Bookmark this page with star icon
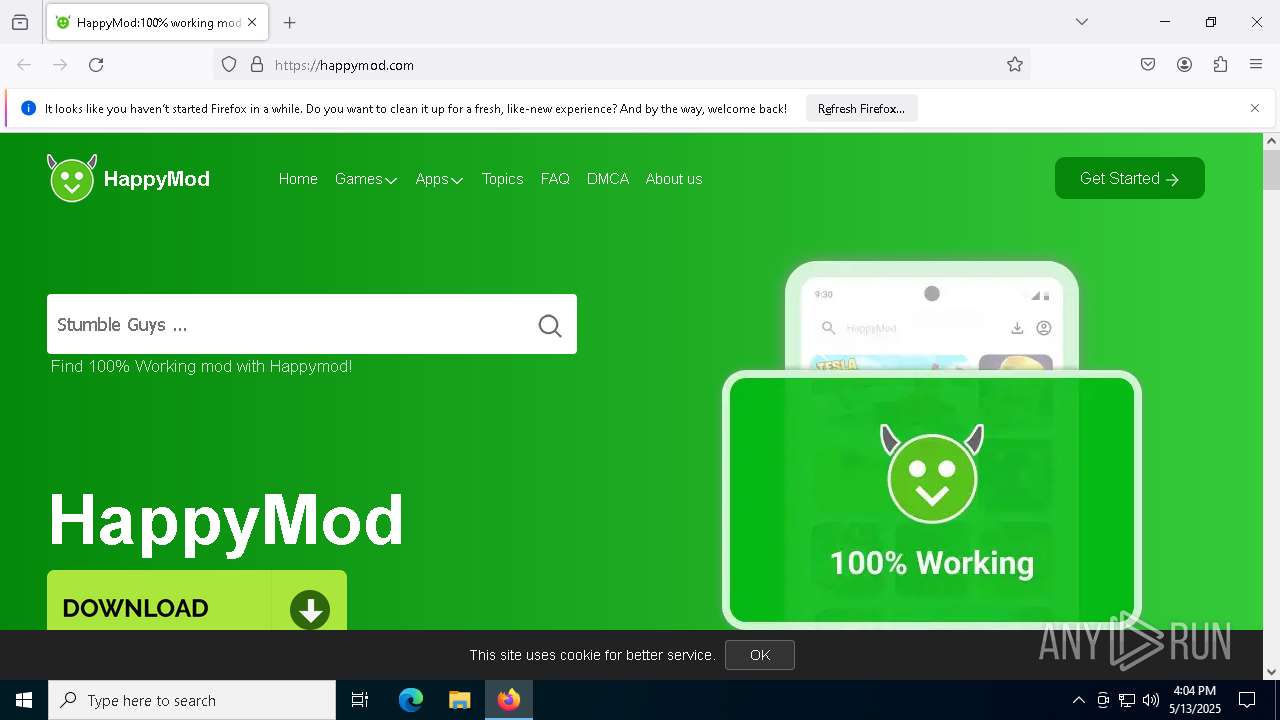 point(1015,65)
